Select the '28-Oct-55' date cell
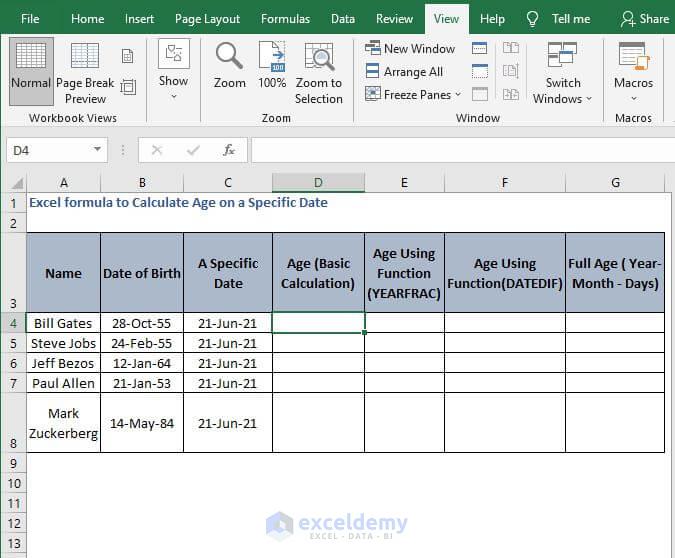The width and height of the screenshot is (675, 558). click(x=142, y=323)
